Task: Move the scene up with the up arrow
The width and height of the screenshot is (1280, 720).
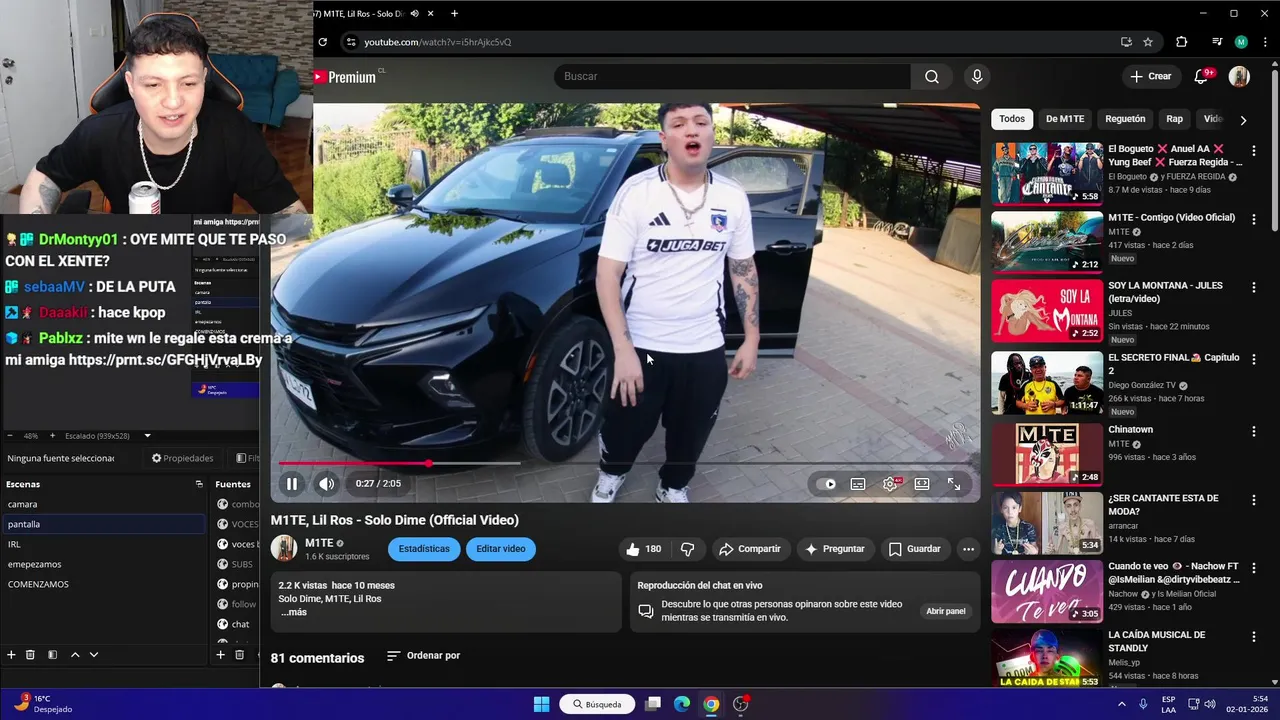Action: click(75, 655)
